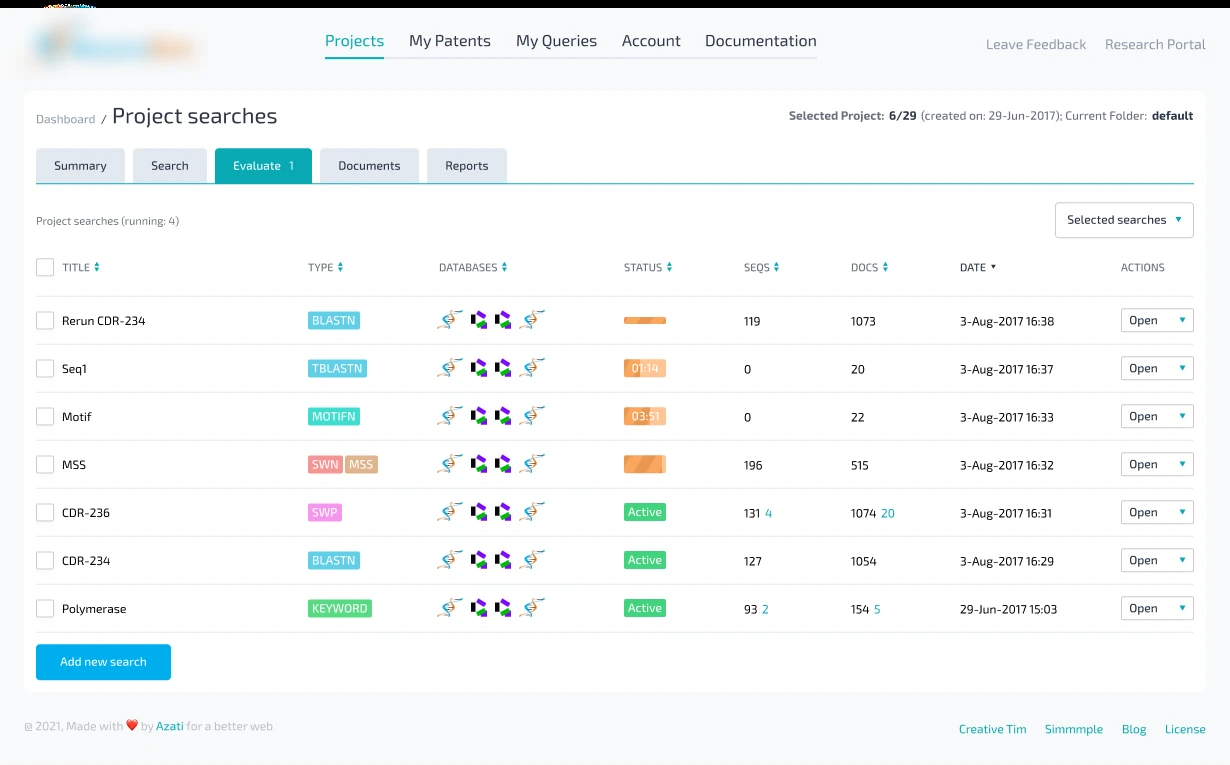This screenshot has width=1230, height=765.
Task: Click first DNA helix database icon in Motif row
Action: [451, 416]
